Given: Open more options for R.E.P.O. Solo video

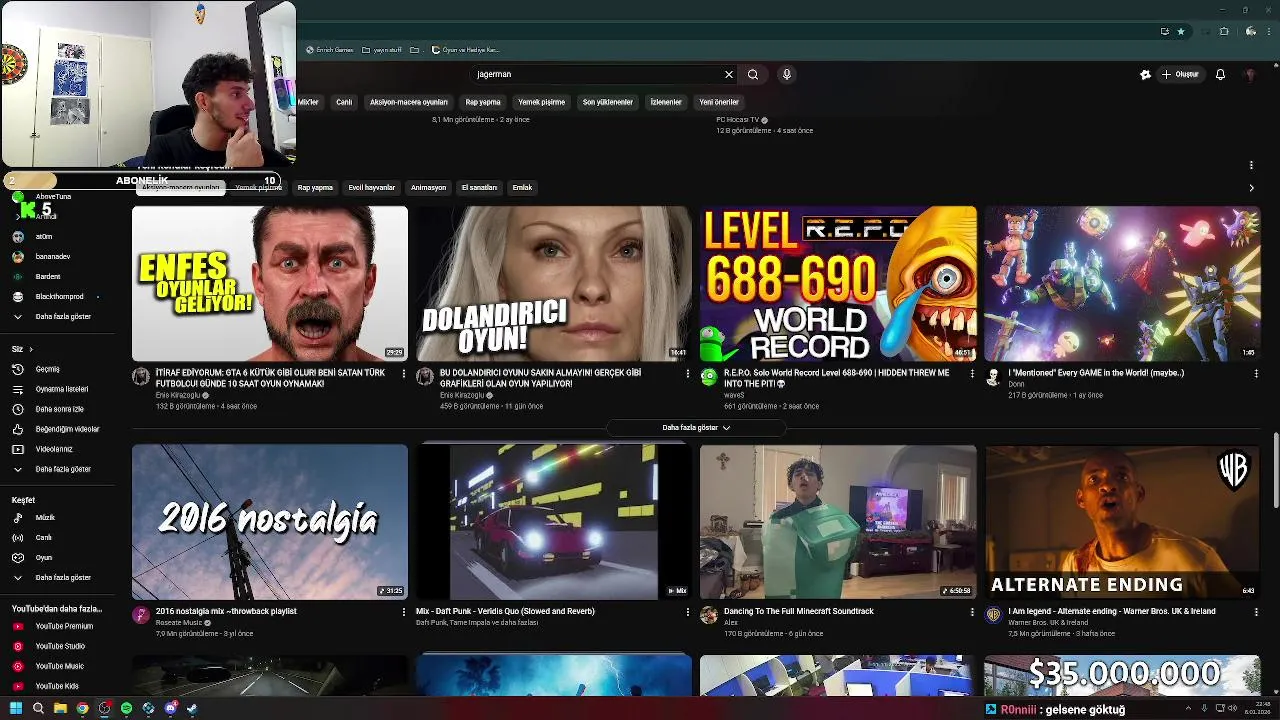Looking at the screenshot, I should (972, 373).
